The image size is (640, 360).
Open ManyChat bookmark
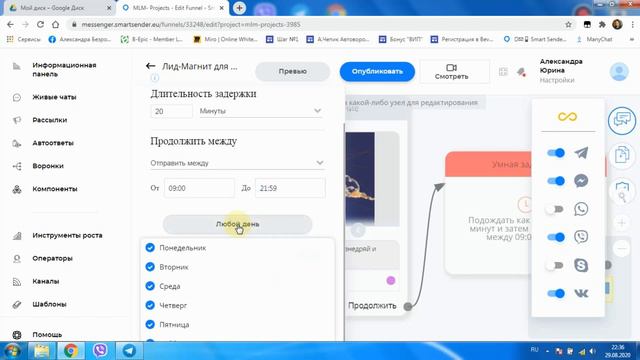595,39
